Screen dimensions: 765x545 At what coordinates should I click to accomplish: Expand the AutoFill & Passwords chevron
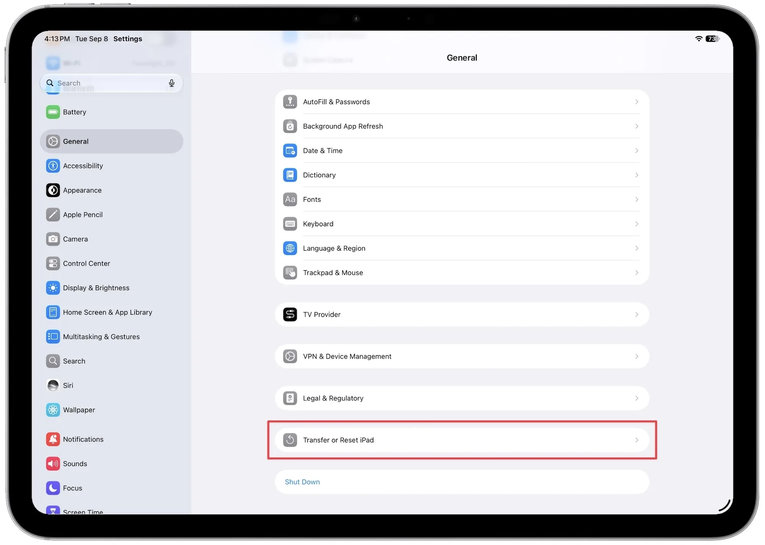(x=637, y=102)
